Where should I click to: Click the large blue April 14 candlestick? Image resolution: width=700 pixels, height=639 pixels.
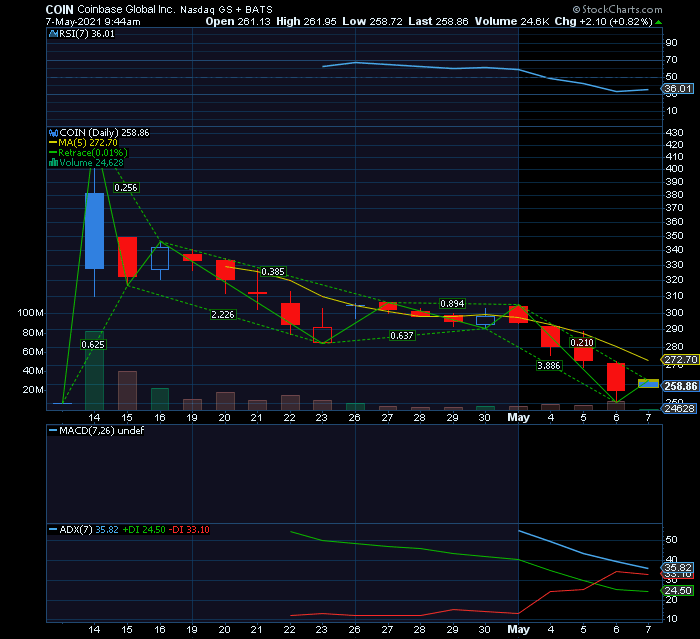[94, 231]
